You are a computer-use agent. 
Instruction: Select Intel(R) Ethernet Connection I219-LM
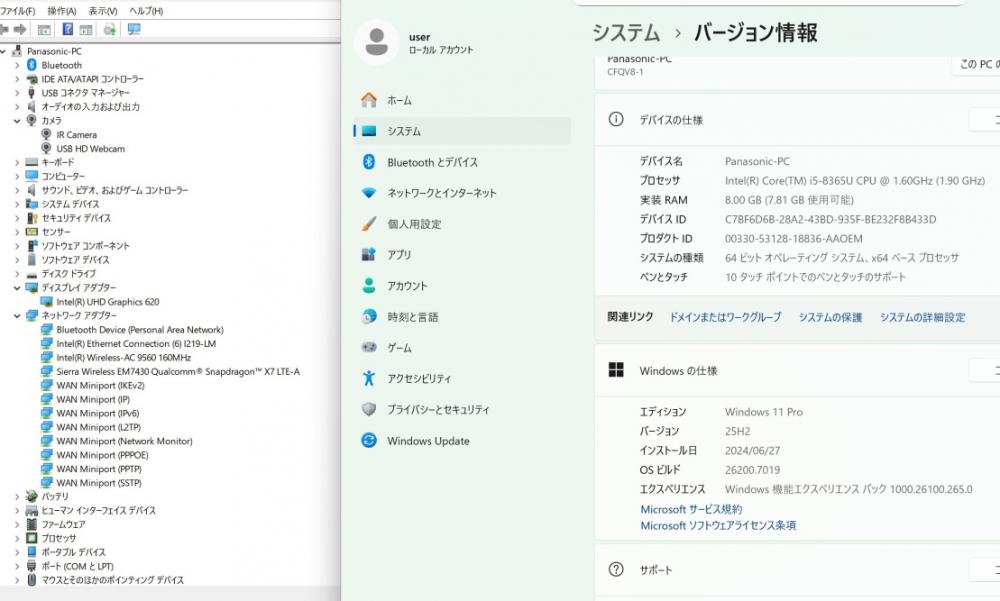pos(136,343)
